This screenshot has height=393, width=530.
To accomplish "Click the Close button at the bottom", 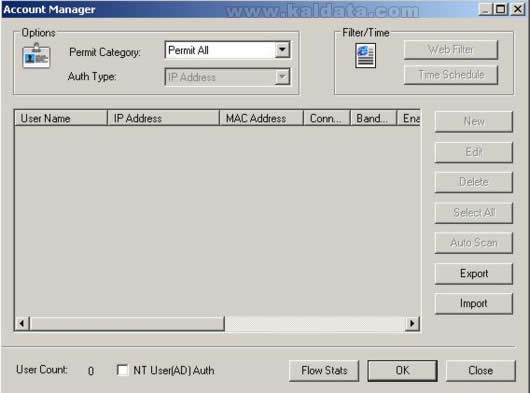I will pyautogui.click(x=481, y=370).
